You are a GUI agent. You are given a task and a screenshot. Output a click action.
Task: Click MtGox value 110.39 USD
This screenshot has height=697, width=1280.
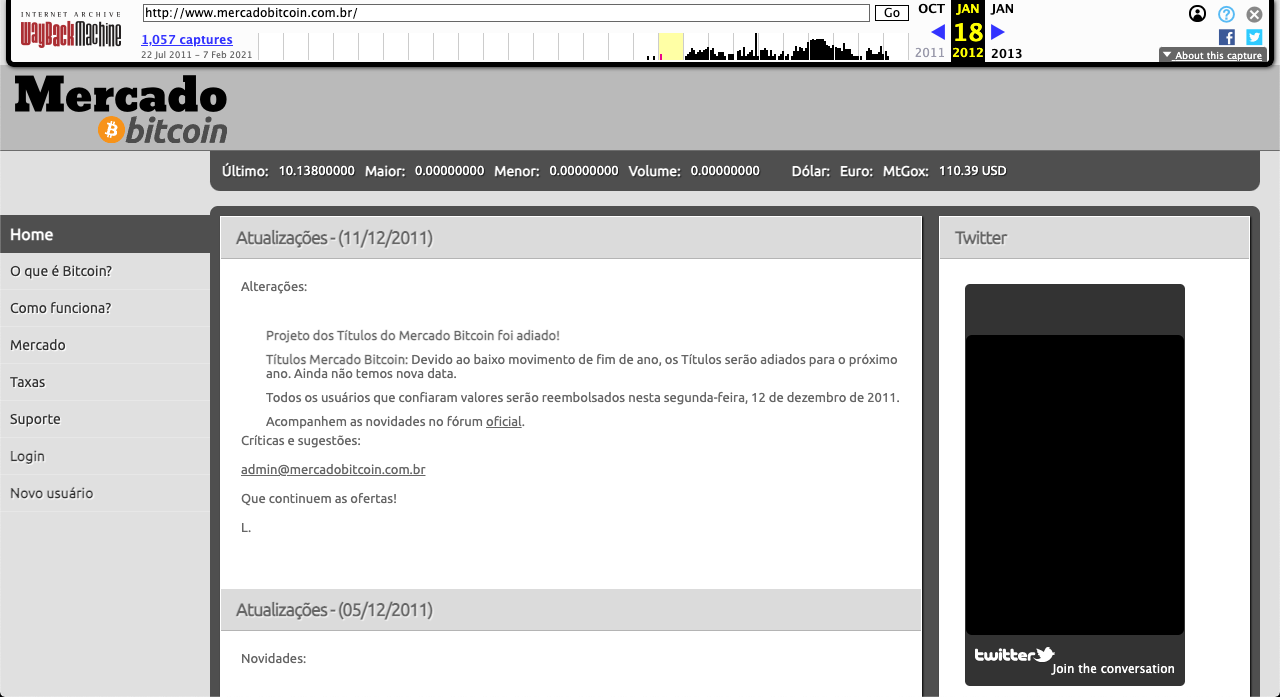click(x=972, y=171)
